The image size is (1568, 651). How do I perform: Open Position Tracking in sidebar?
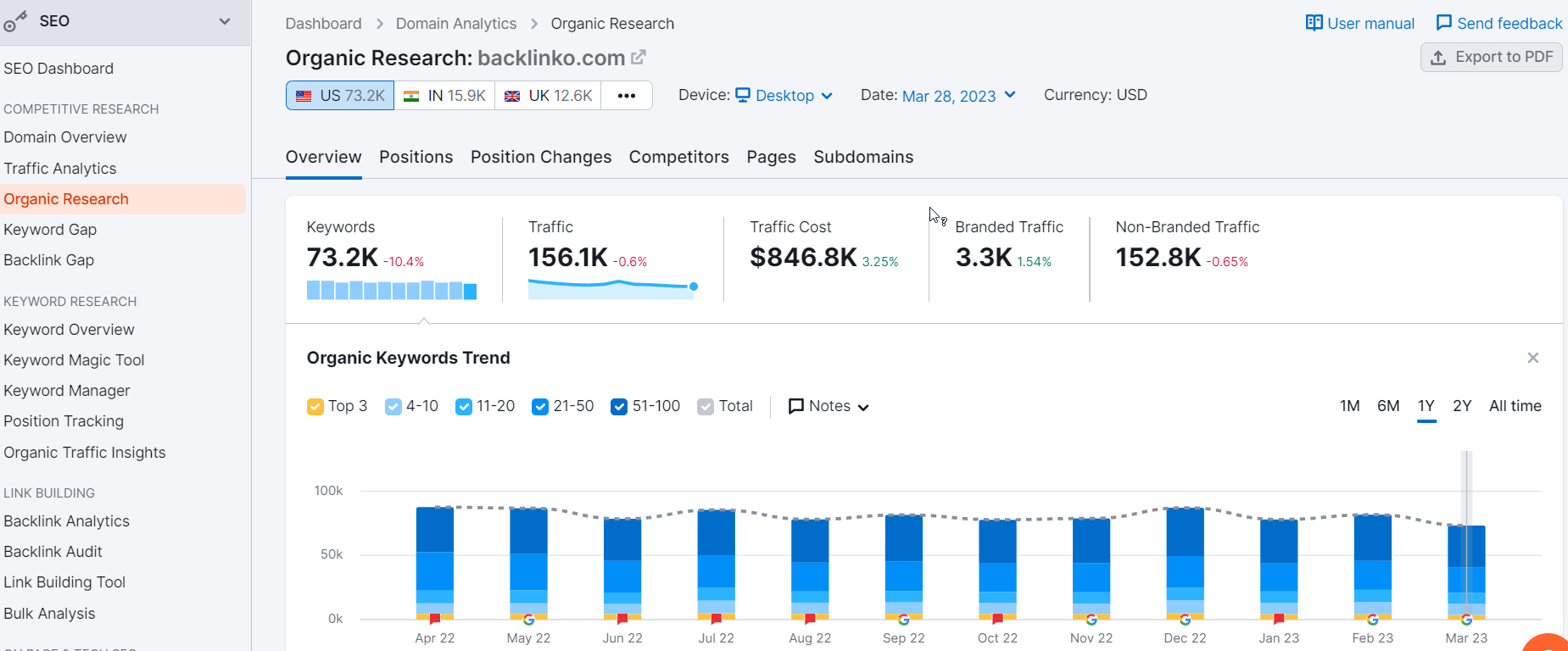(64, 421)
